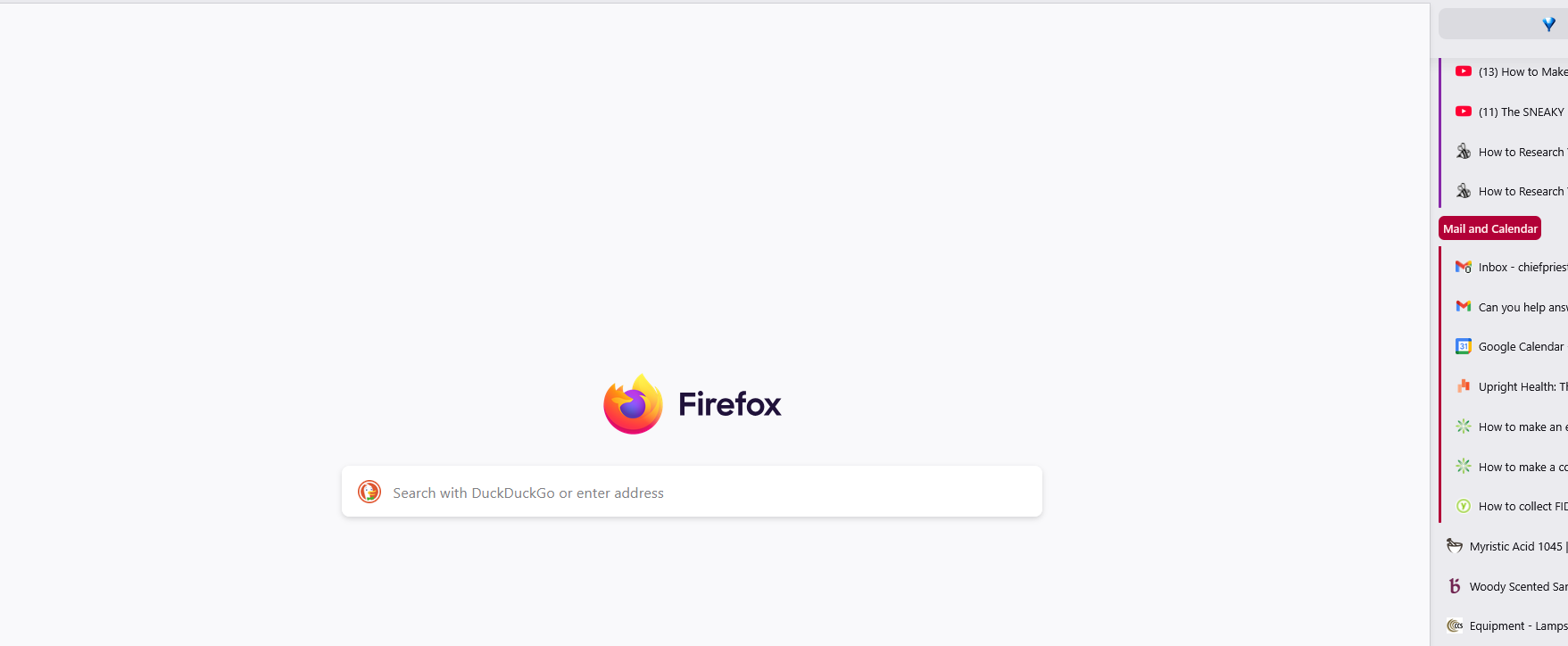
Task: Open the How to collect tab
Action: 1506,506
